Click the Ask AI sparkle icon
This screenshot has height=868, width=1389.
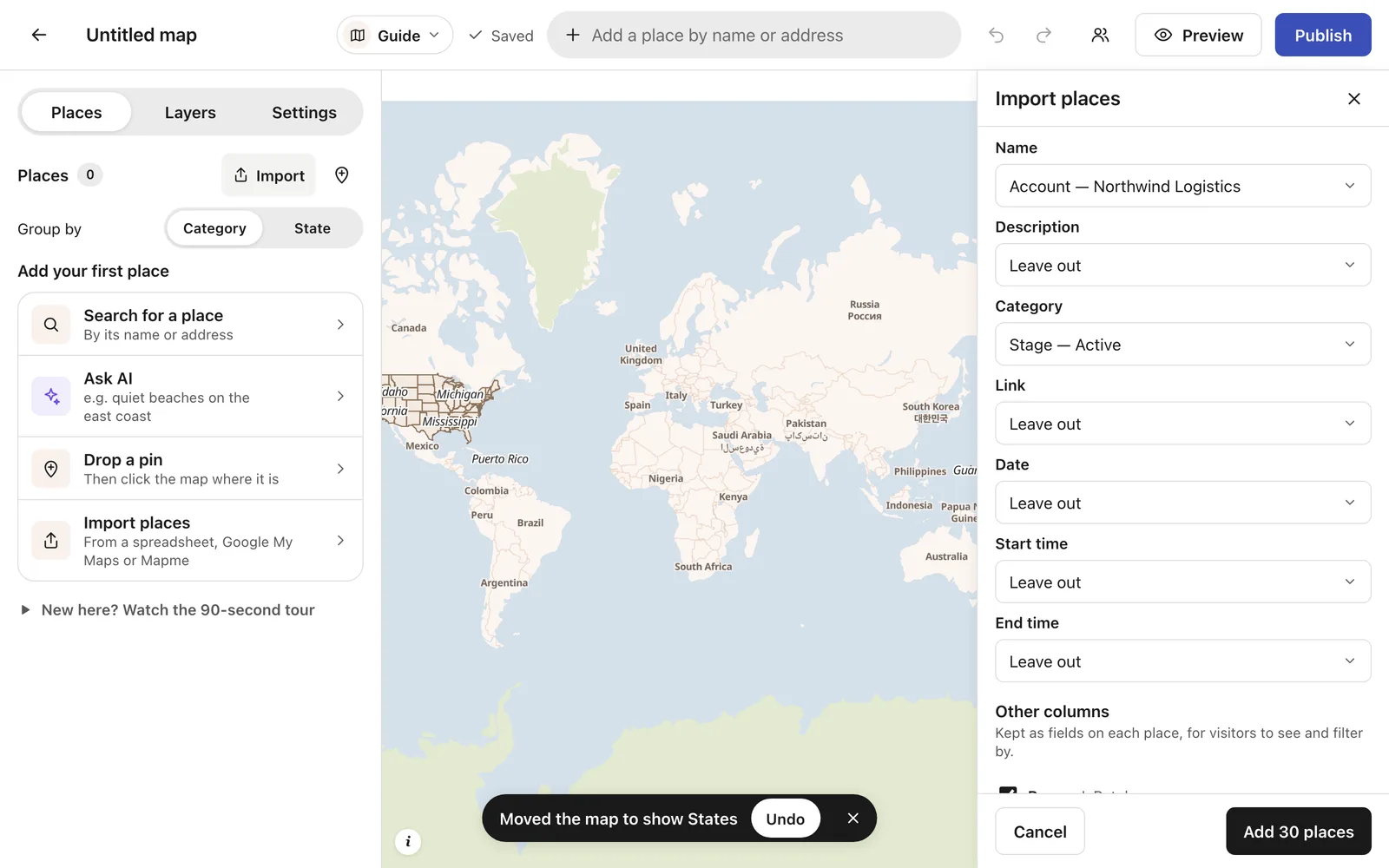51,396
